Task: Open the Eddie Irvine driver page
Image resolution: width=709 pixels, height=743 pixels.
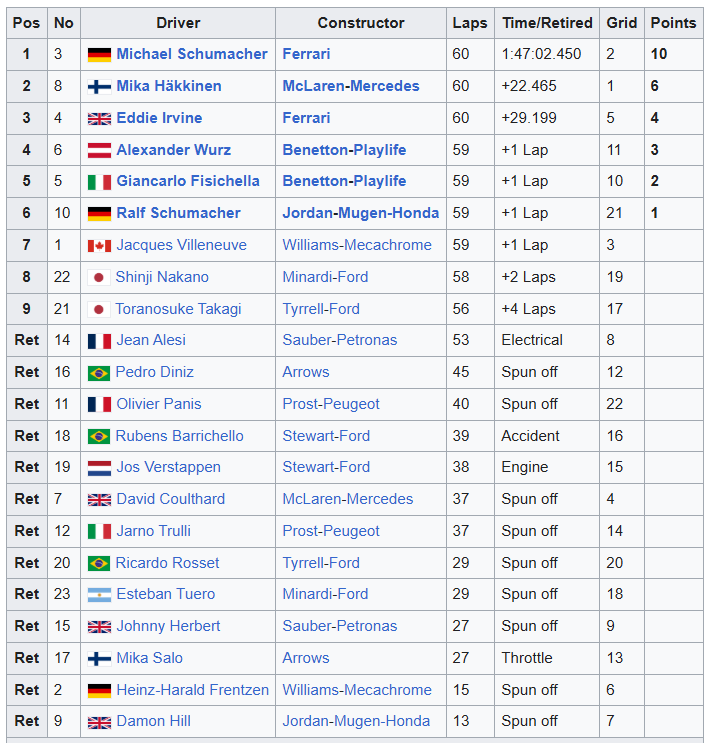Action: (x=159, y=118)
